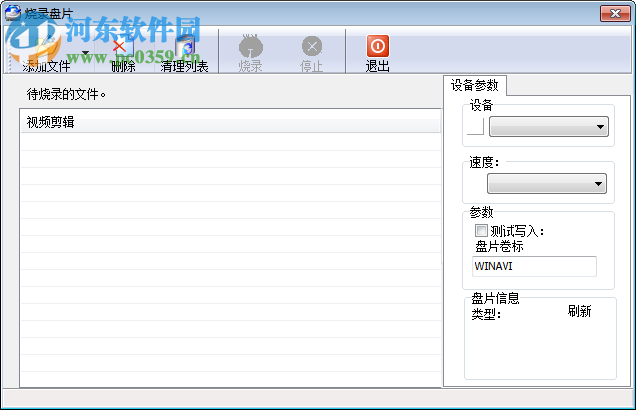Image resolution: width=636 pixels, height=410 pixels.
Task: Close the 烧录盘片 window
Action: click(615, 13)
